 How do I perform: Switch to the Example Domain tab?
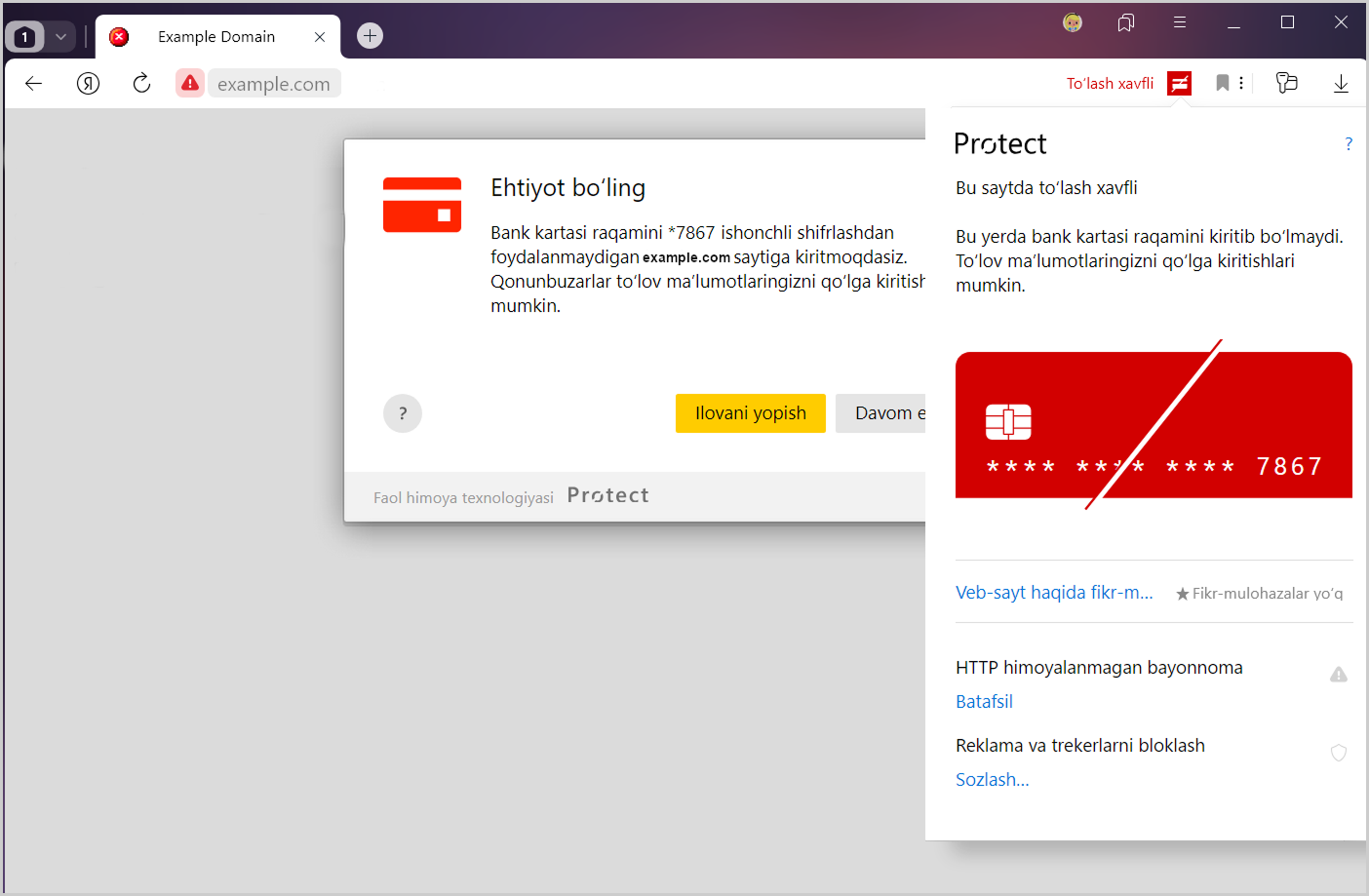(x=216, y=37)
